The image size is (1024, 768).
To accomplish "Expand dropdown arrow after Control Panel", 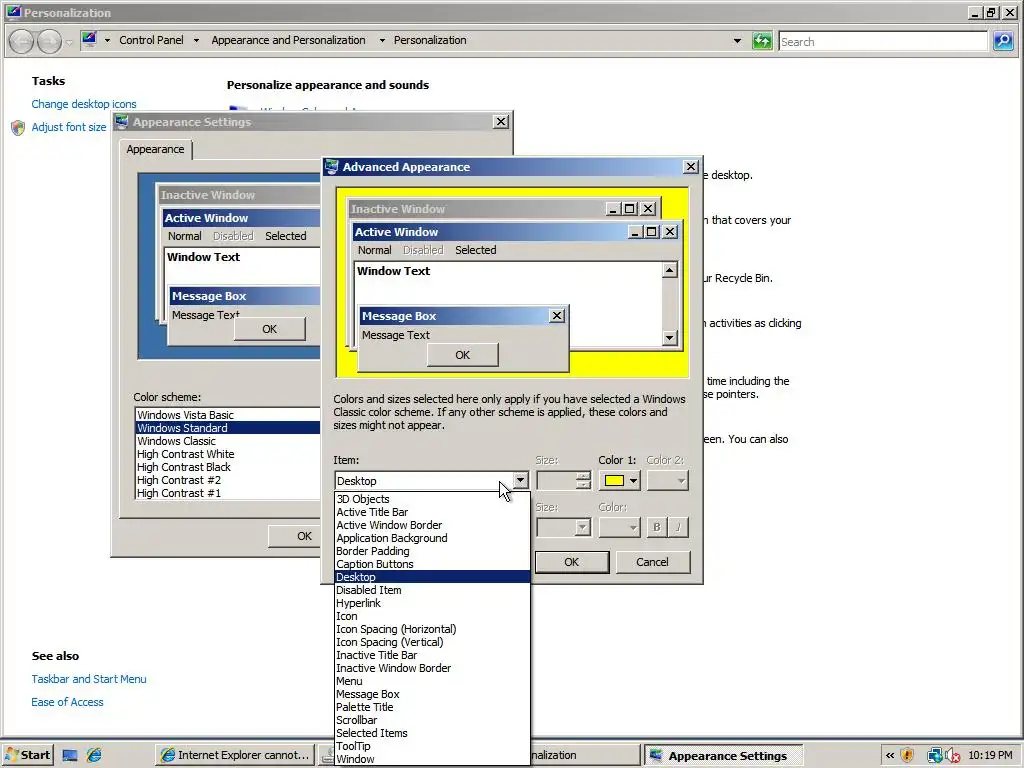I will (196, 40).
